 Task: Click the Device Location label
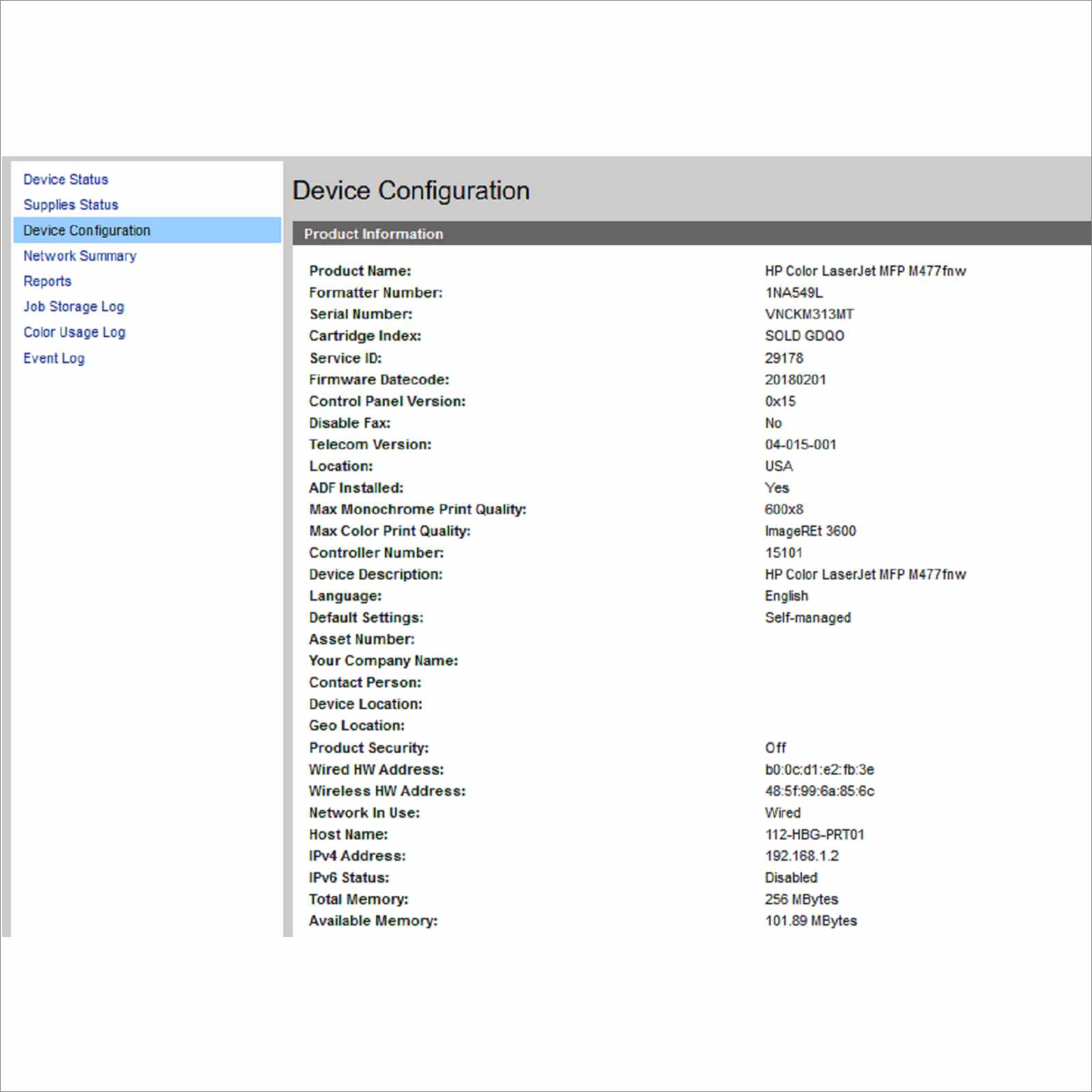(366, 704)
